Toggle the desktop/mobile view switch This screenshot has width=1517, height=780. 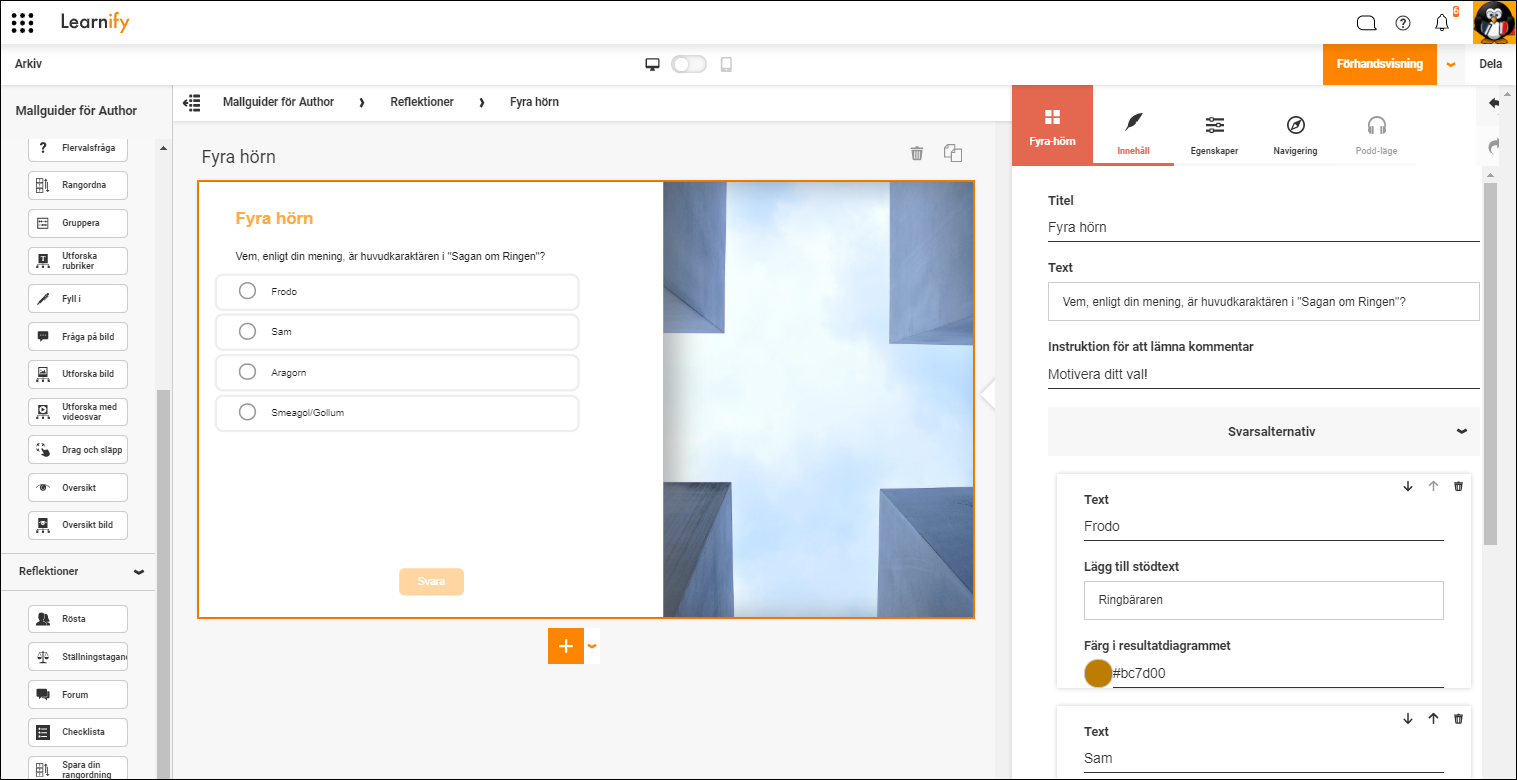click(x=689, y=64)
